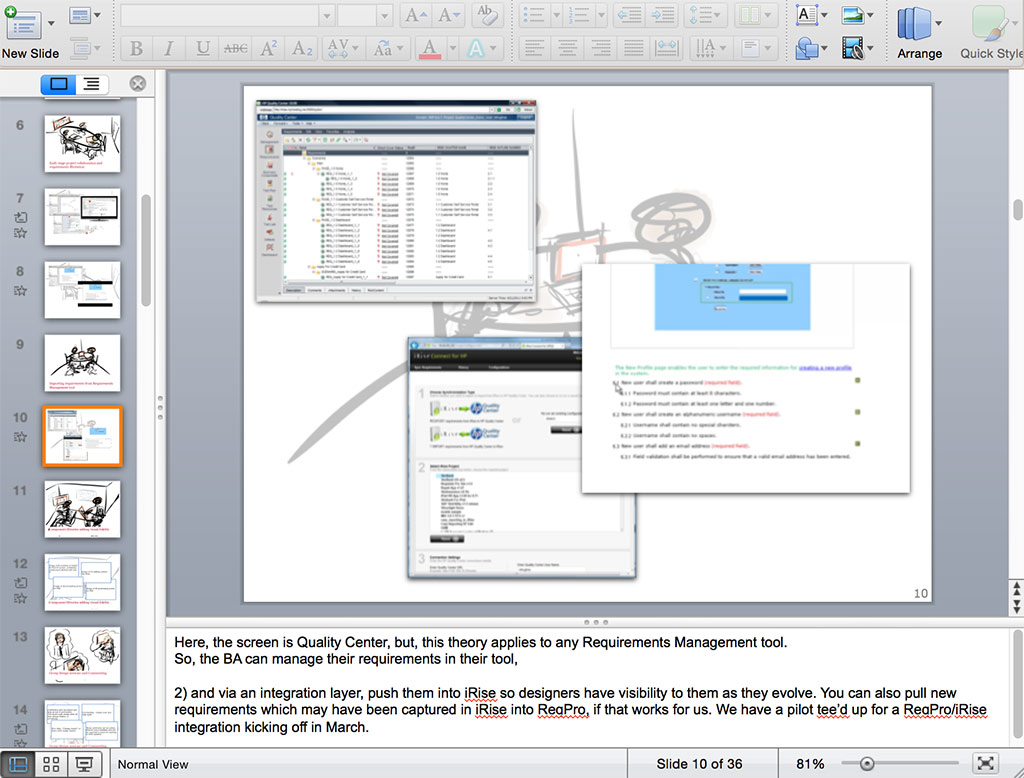The height and width of the screenshot is (778, 1024).
Task: Close the slide thumbnail pane
Action: (x=137, y=84)
